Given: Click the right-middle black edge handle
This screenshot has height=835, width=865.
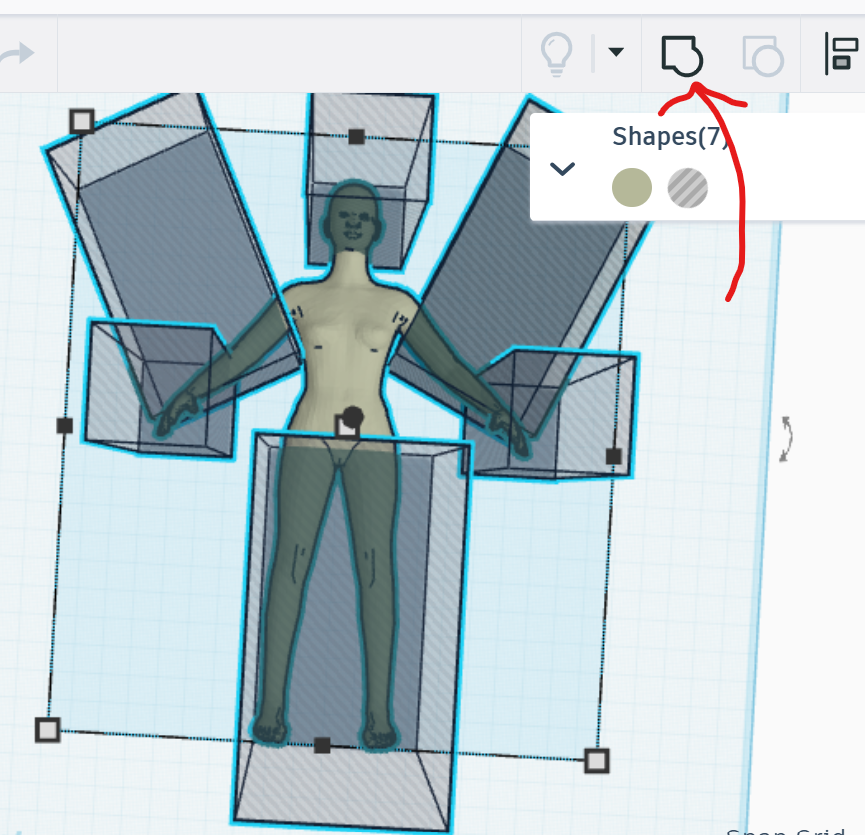Looking at the screenshot, I should coord(613,456).
